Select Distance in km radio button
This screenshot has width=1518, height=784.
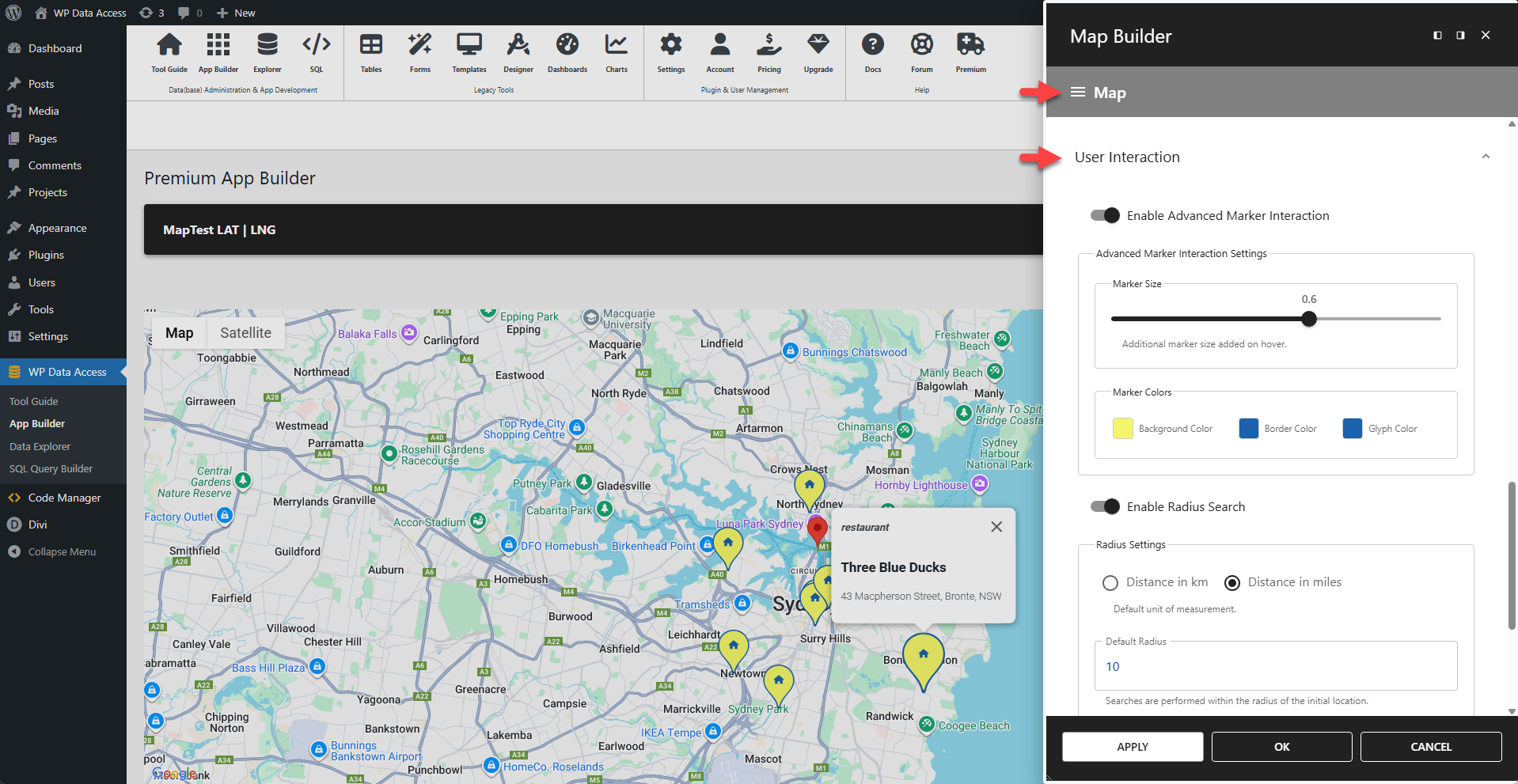1110,582
